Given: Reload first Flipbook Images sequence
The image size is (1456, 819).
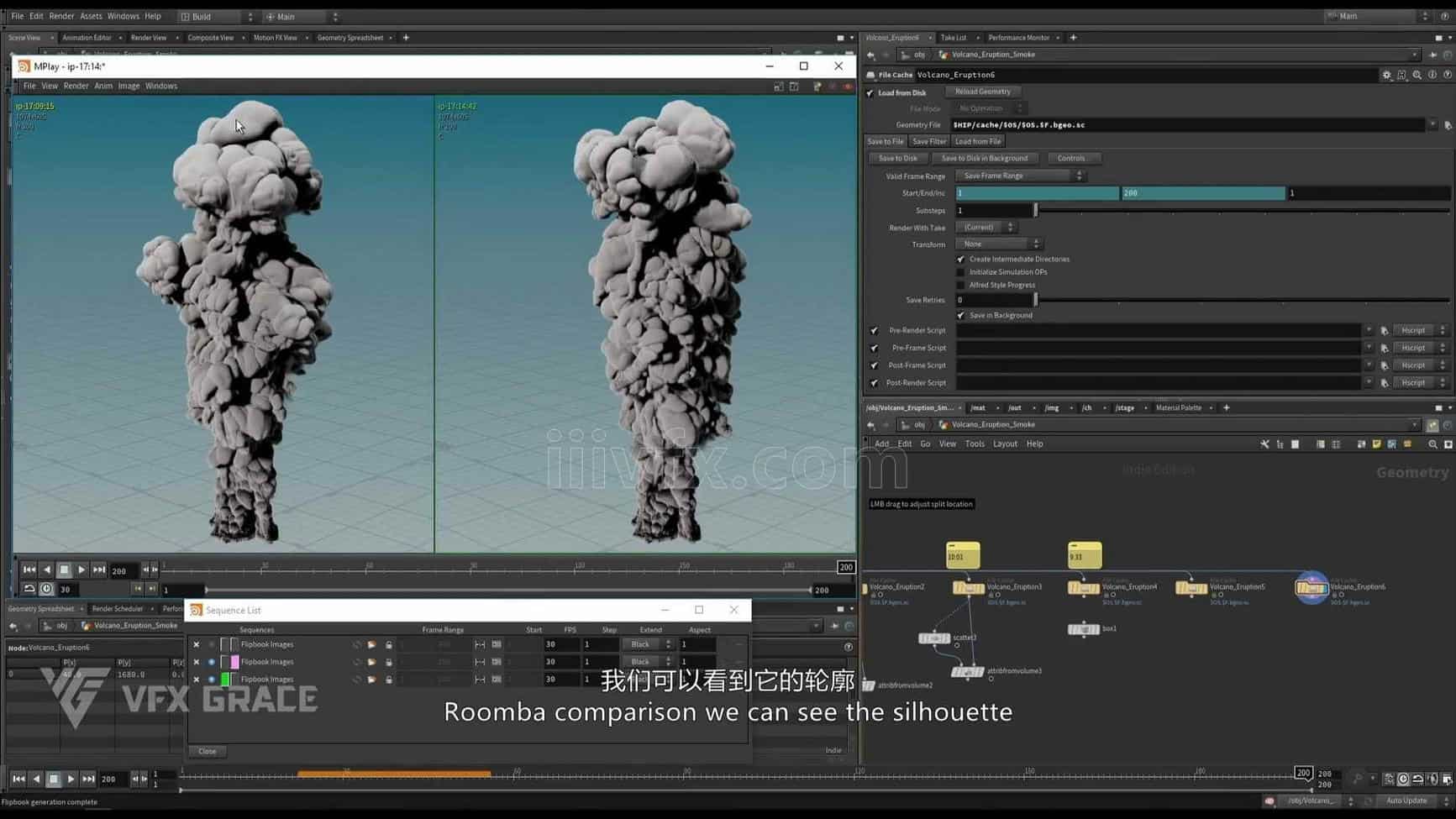Looking at the screenshot, I should [x=356, y=644].
